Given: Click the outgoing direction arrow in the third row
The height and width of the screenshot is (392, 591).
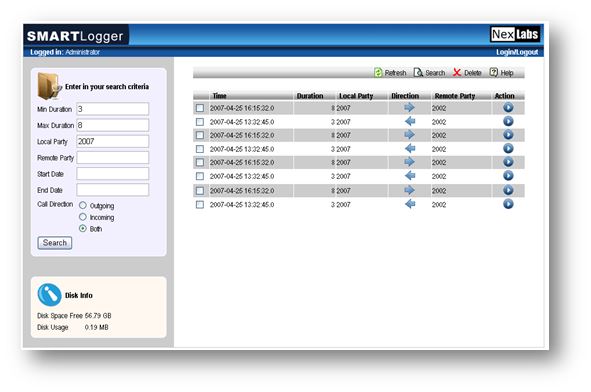Looking at the screenshot, I should (x=409, y=135).
